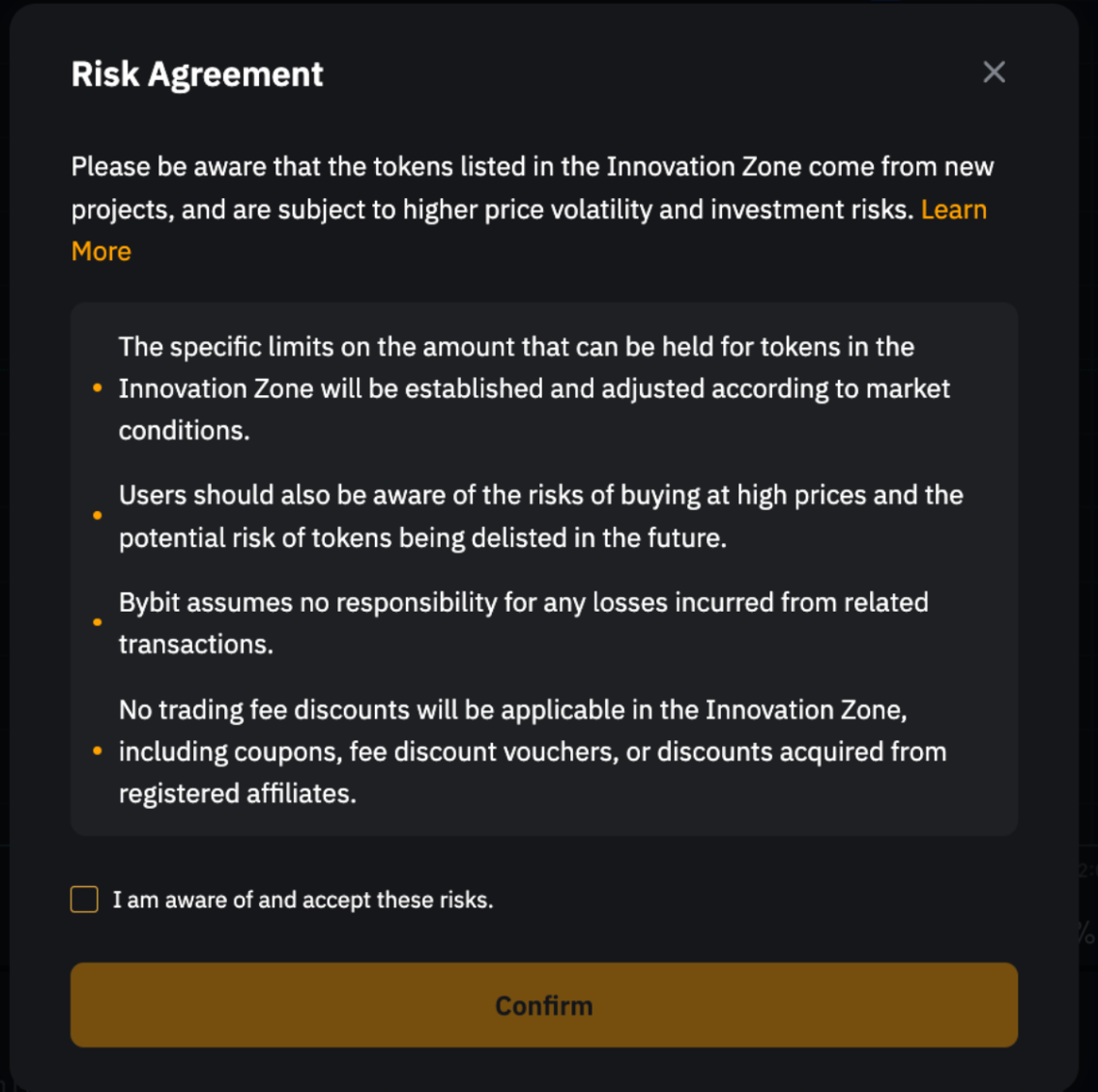The image size is (1098, 1092).
Task: Click the Confirm button
Action: pyautogui.click(x=543, y=1005)
